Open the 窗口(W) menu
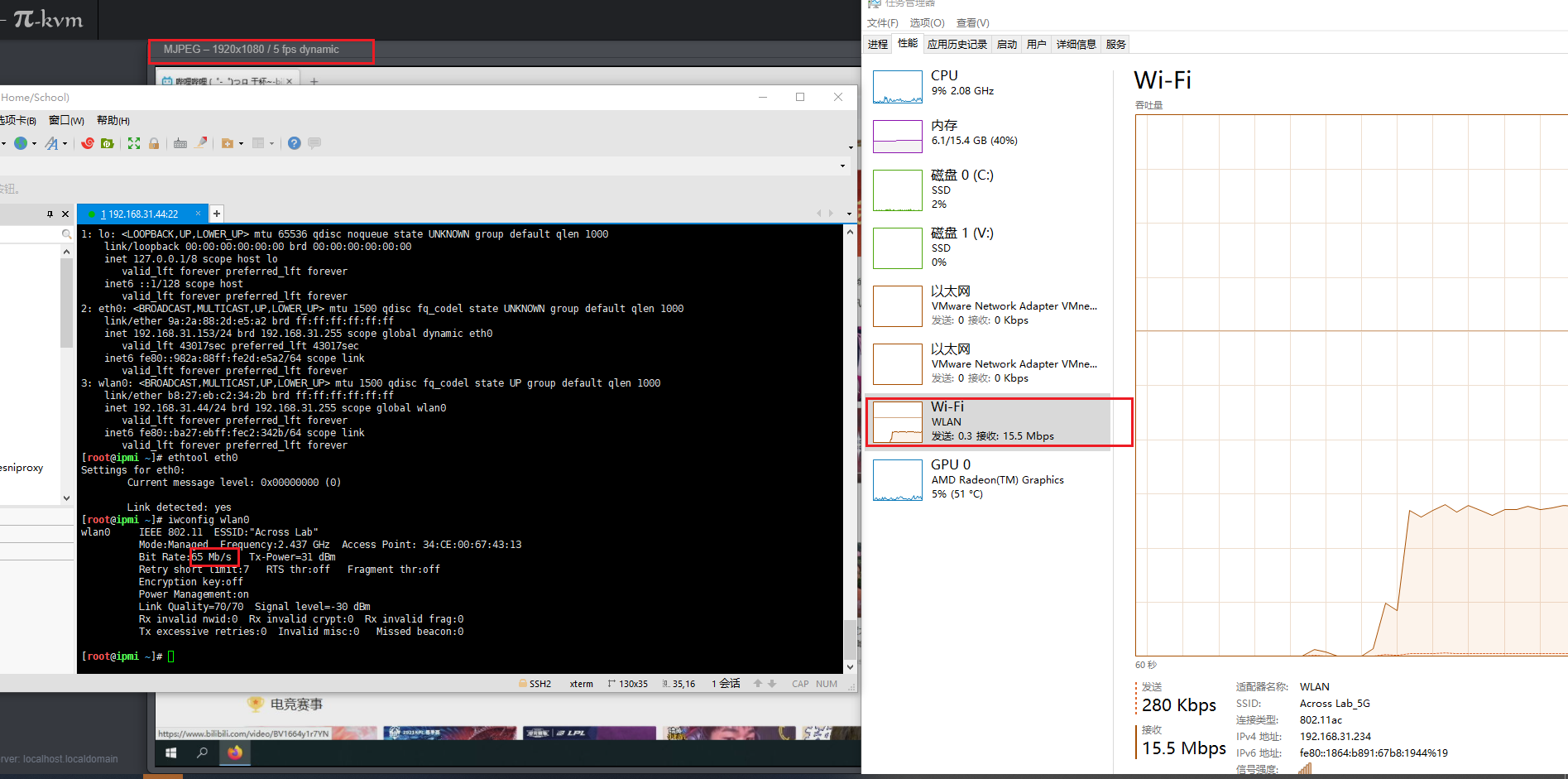This screenshot has height=779, width=1568. click(x=65, y=120)
